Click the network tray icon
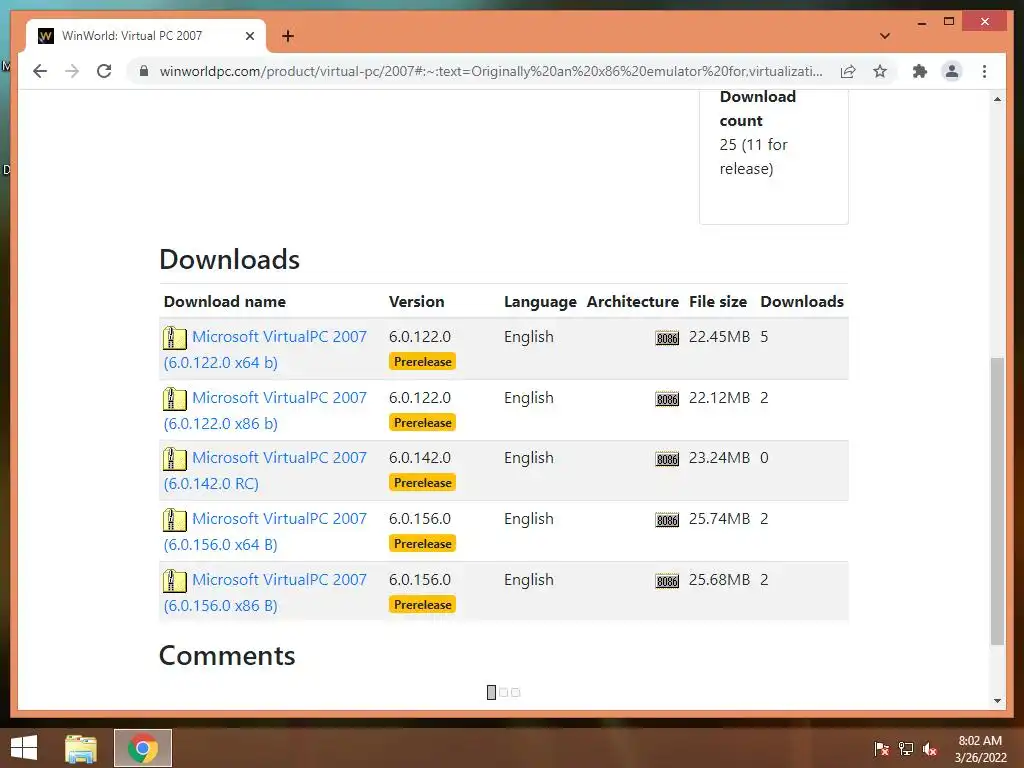 click(906, 748)
